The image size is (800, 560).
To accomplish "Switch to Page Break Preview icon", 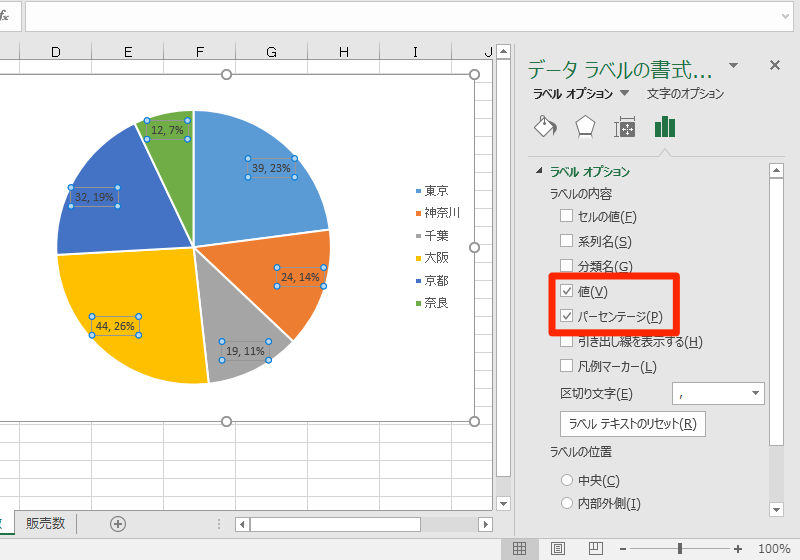I will click(595, 549).
